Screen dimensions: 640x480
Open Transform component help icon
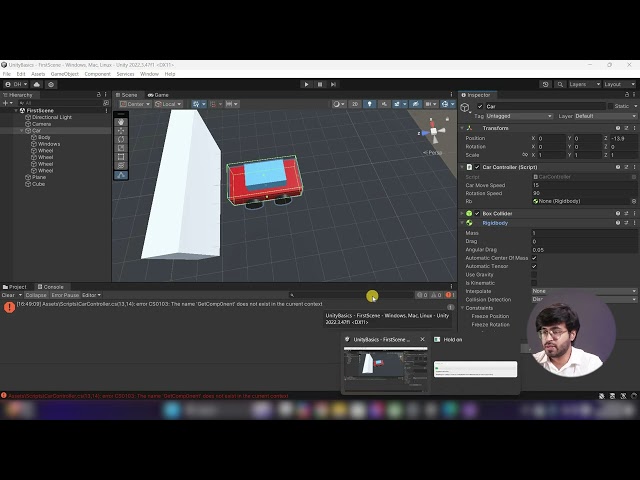618,128
